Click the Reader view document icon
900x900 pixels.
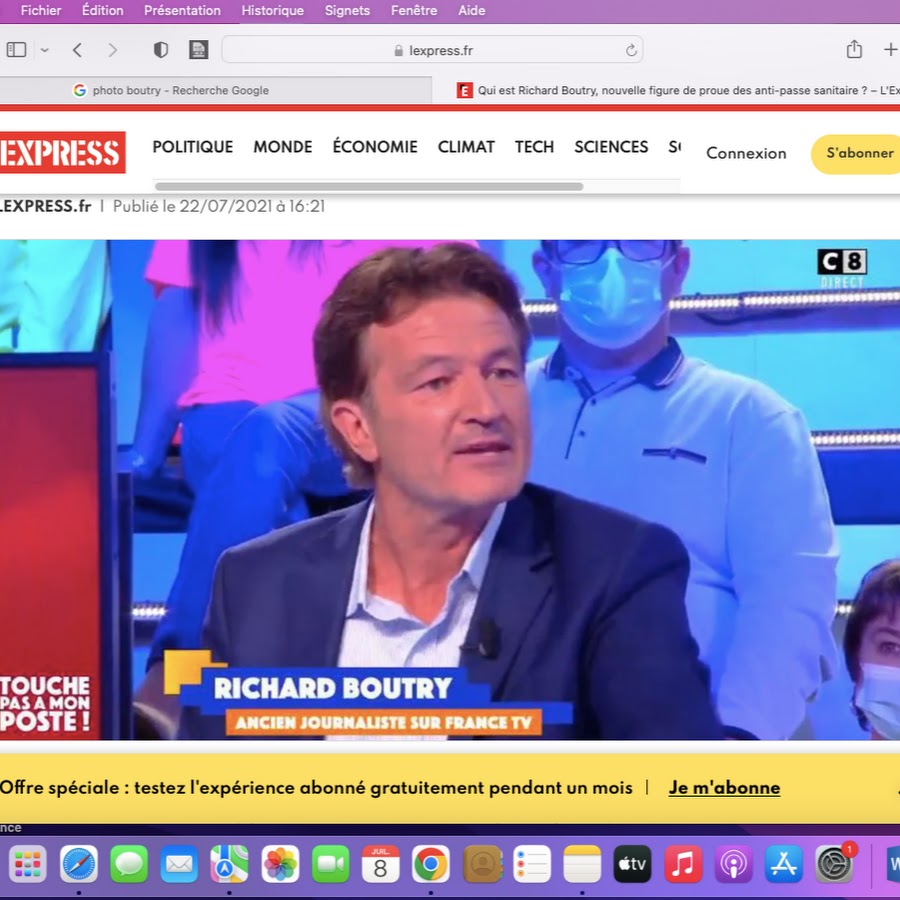[x=199, y=50]
